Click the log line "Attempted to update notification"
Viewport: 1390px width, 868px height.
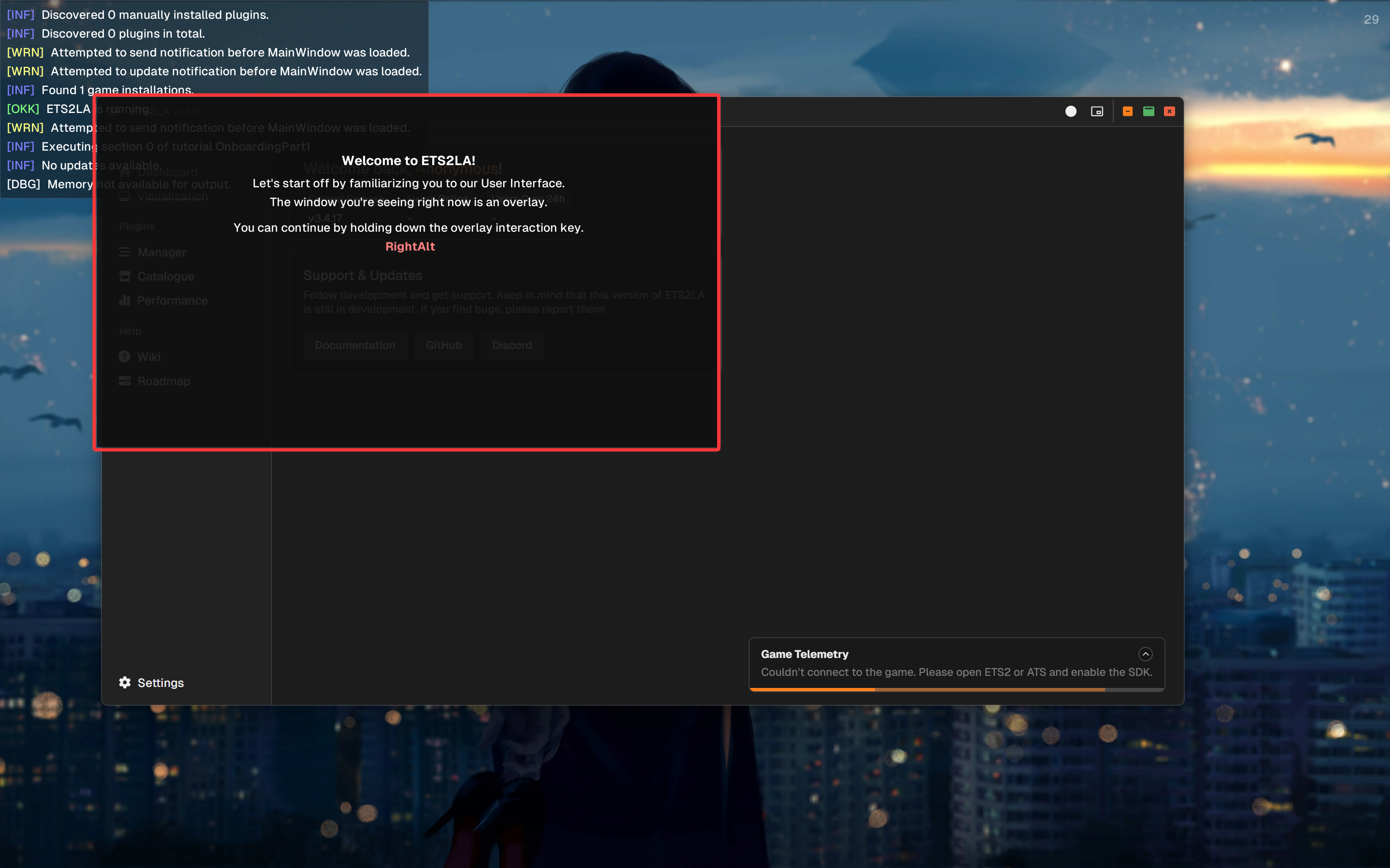(236, 71)
